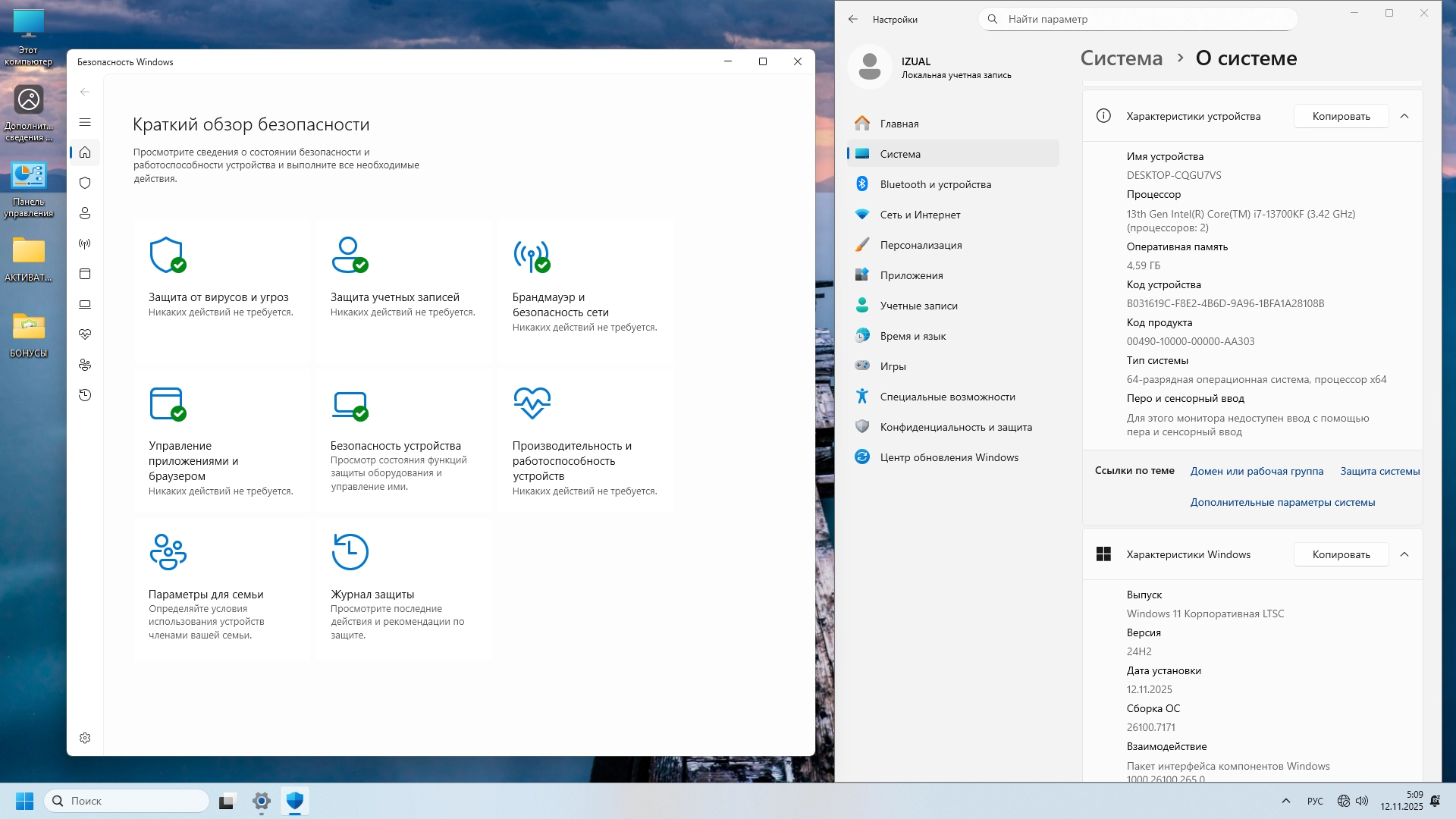This screenshot has width=1456, height=819.
Task: Open Protection history clock sidebar icon
Action: tap(85, 395)
